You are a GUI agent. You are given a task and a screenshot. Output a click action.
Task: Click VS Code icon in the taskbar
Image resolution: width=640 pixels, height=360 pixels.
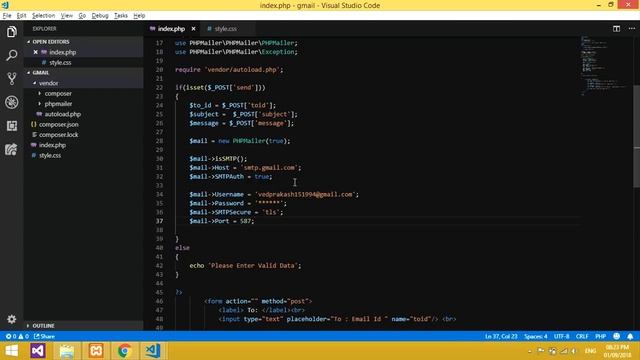(153, 351)
